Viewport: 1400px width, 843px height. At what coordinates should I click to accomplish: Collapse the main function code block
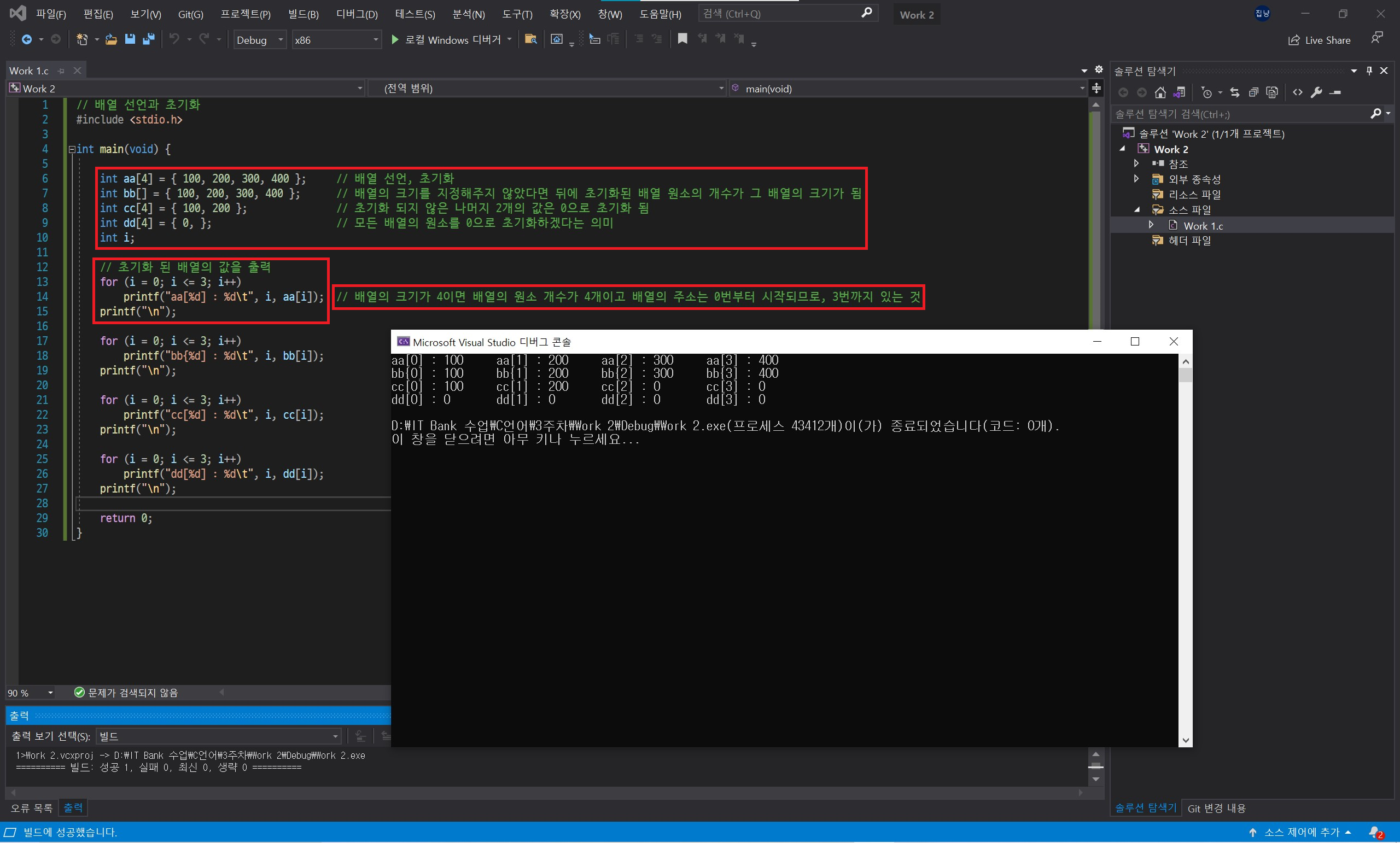tap(72, 149)
